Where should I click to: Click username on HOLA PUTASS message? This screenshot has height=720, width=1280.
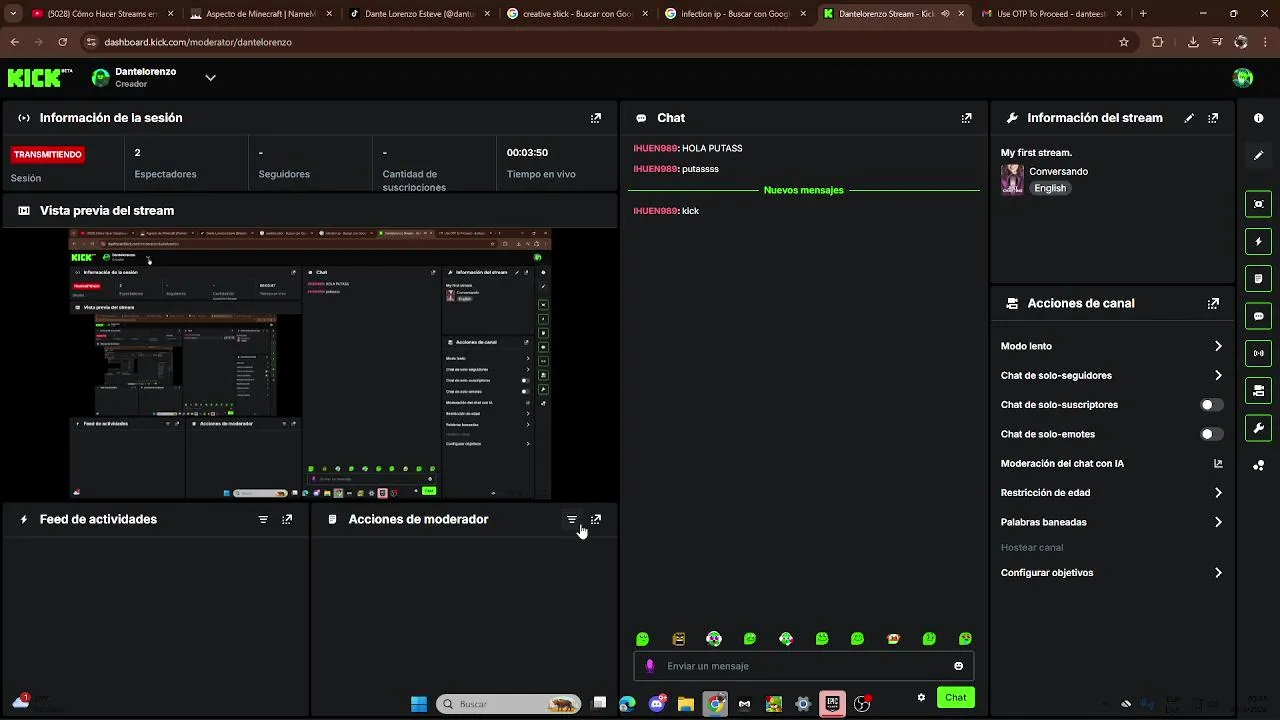[x=655, y=148]
